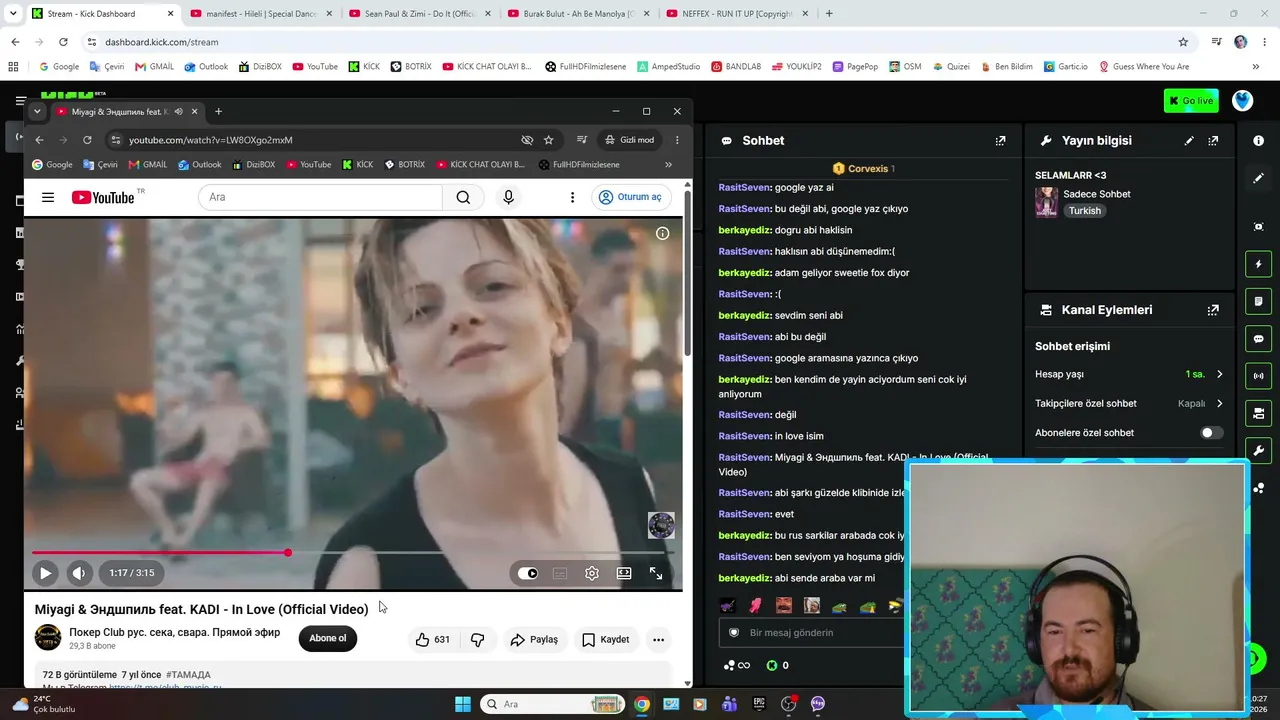Pop out the Kanal Eylemleri panel
Screen dimensions: 1280x720
(1213, 310)
